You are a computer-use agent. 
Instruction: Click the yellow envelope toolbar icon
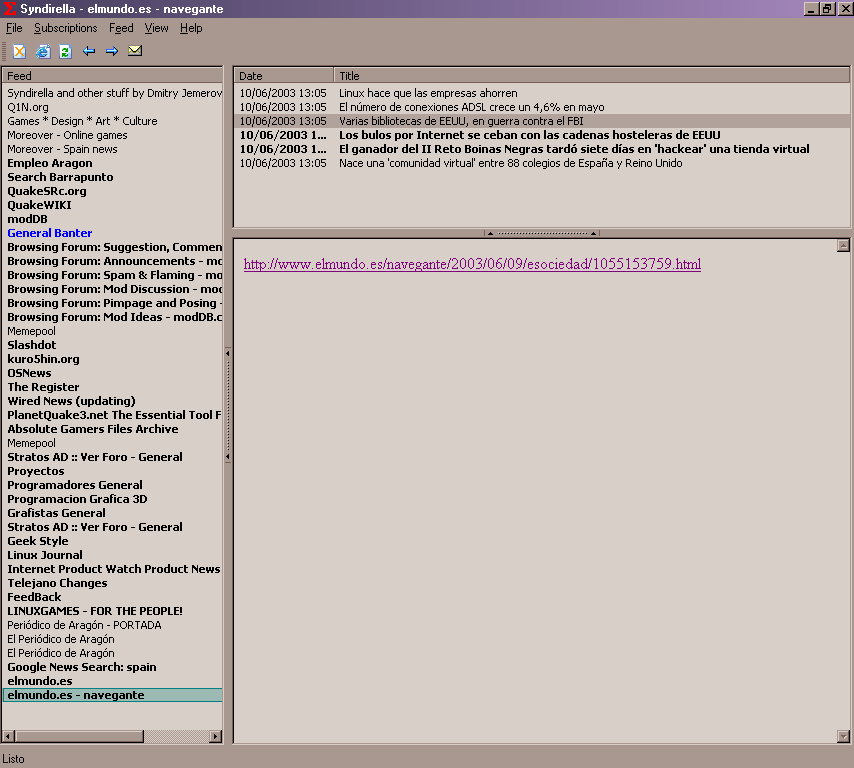click(x=135, y=51)
